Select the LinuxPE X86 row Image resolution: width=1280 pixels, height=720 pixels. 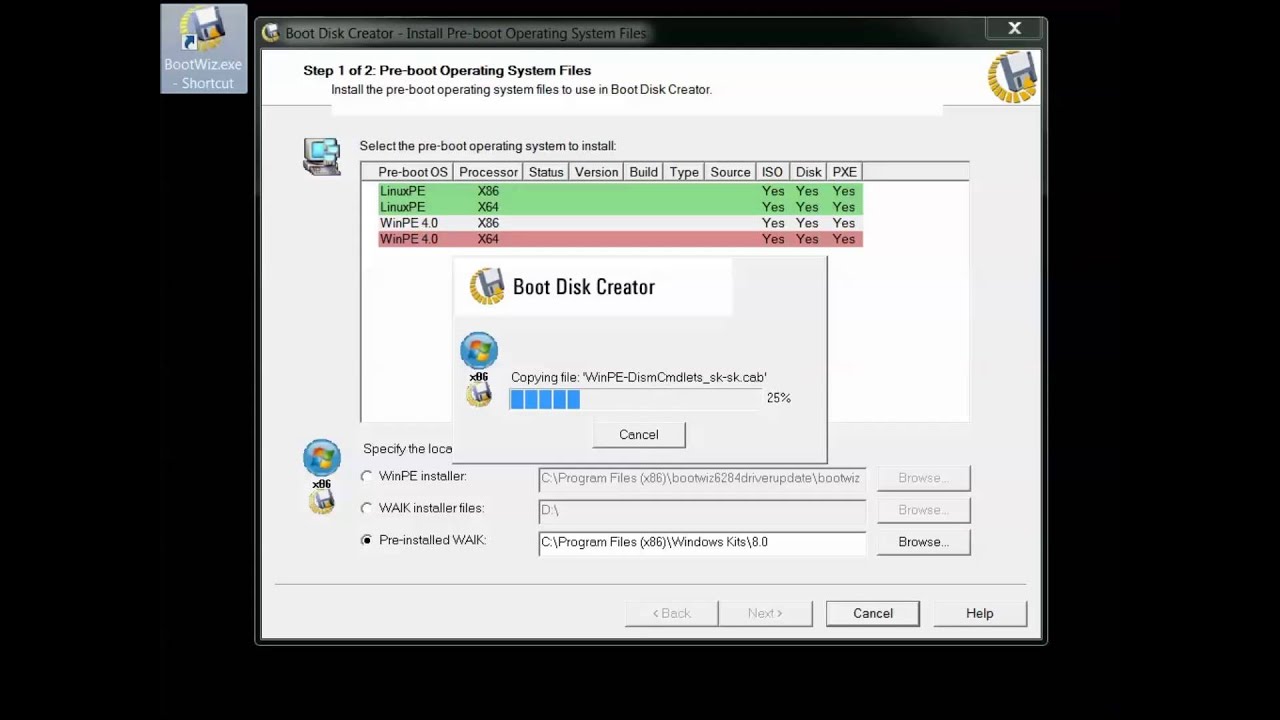[x=620, y=191]
